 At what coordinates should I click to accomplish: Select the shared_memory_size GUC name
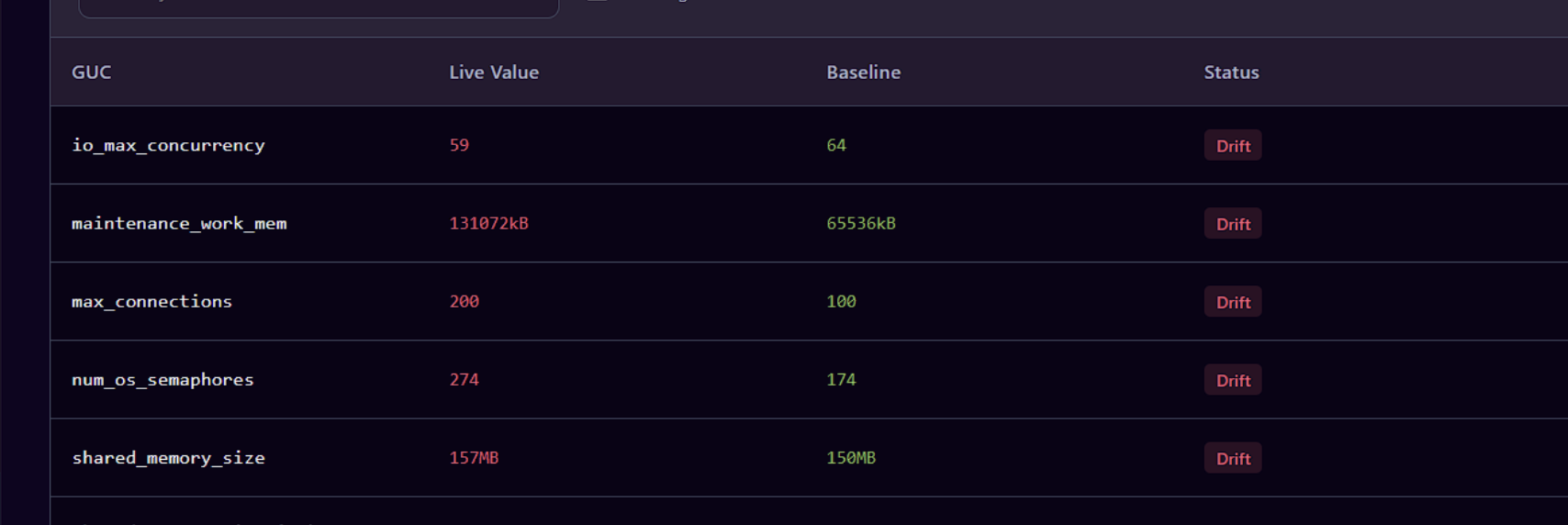(x=168, y=457)
